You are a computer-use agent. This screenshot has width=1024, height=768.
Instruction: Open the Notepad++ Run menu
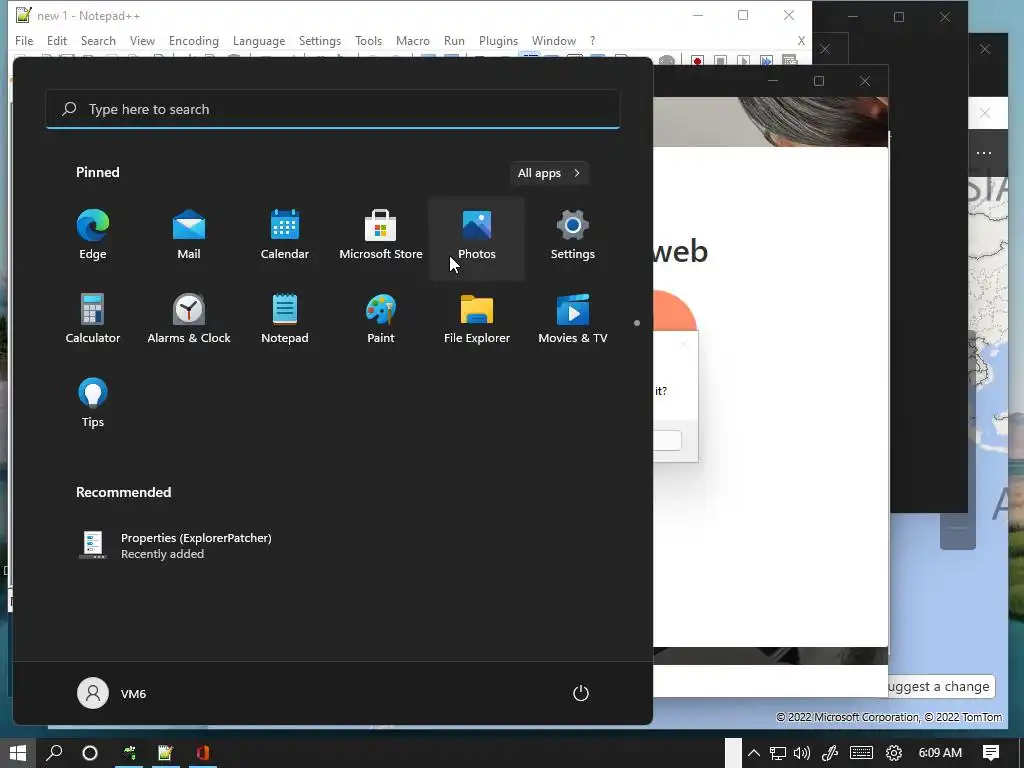[454, 40]
